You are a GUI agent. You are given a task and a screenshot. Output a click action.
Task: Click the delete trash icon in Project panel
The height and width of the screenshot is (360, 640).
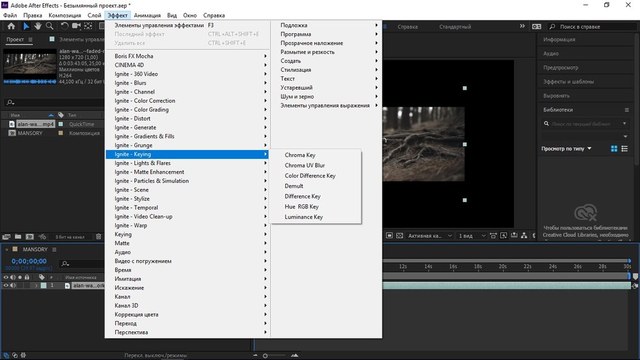click(98, 236)
